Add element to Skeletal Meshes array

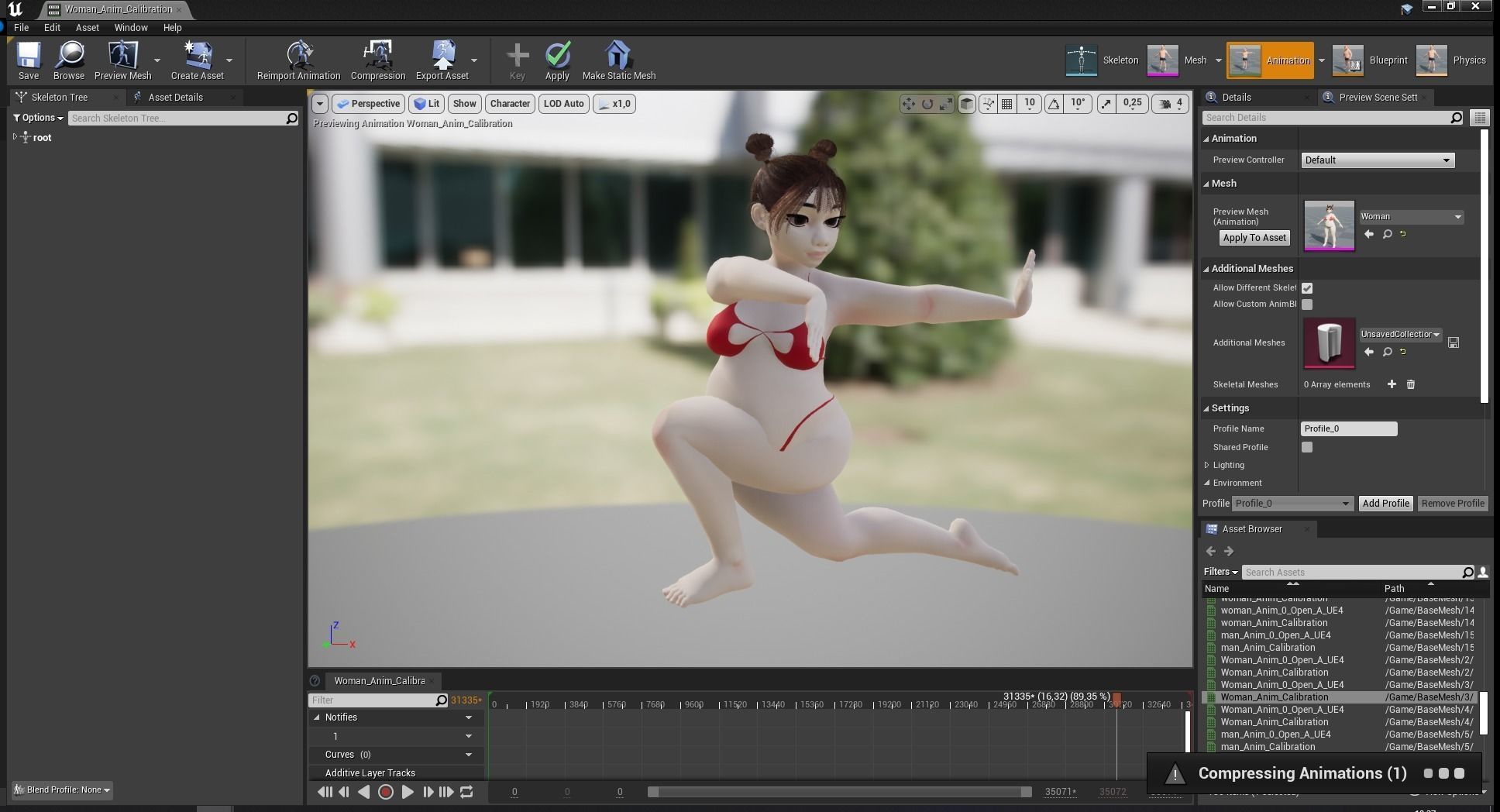[1392, 384]
